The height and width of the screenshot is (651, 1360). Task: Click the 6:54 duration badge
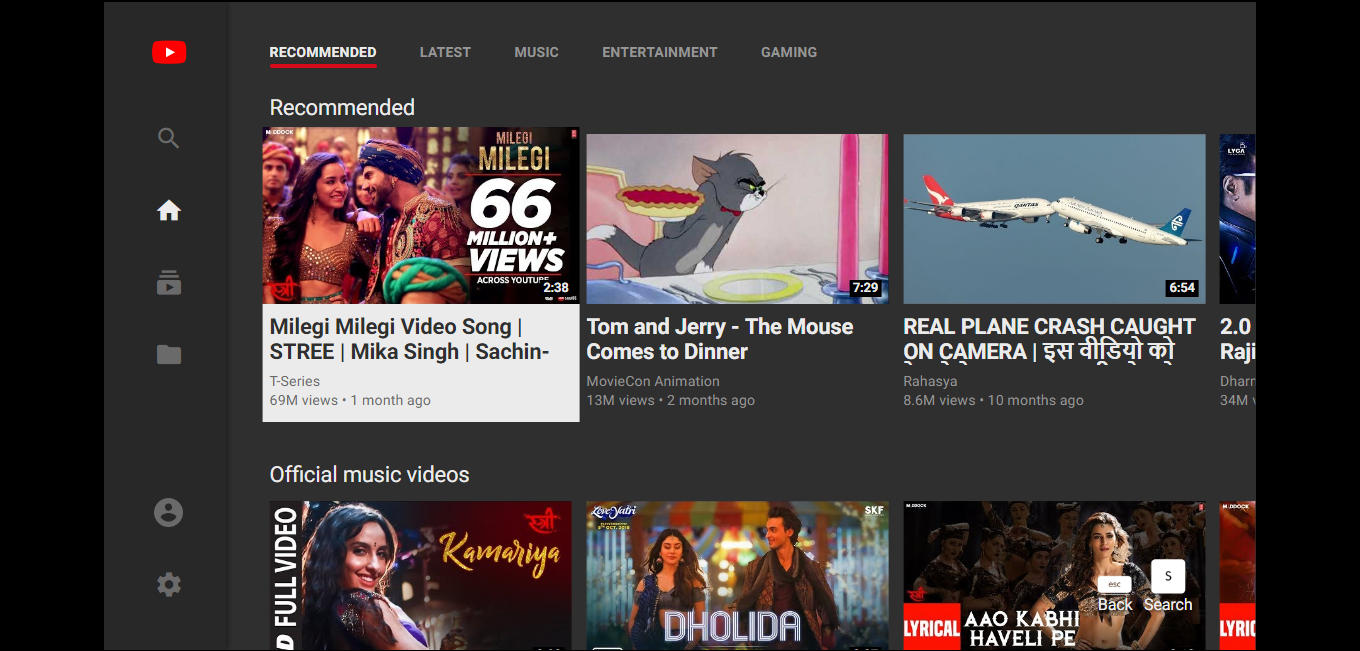pyautogui.click(x=1182, y=288)
